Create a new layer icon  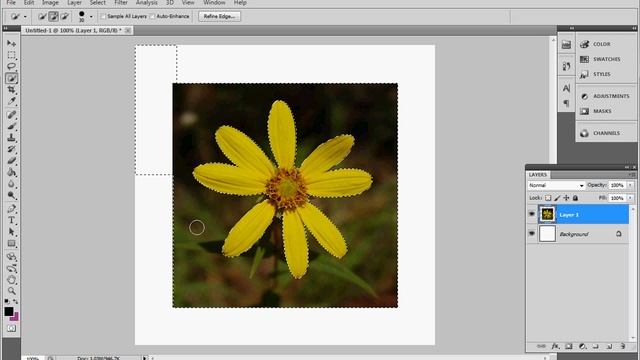609,346
